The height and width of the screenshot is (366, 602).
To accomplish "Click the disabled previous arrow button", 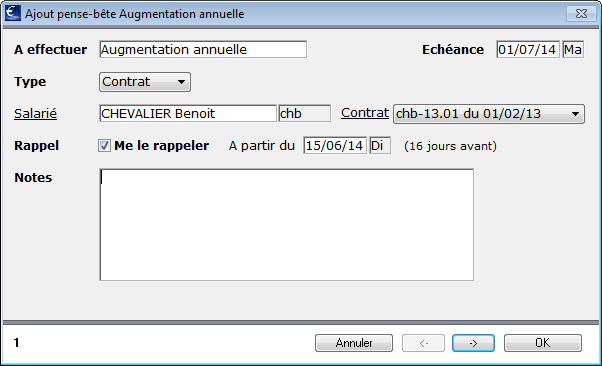I will pos(423,343).
